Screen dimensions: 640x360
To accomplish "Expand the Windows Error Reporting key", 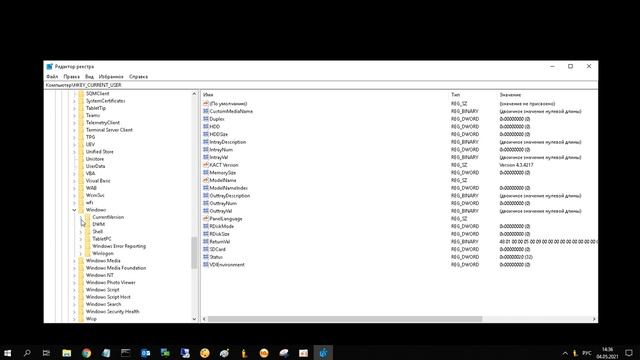I will [81, 247].
